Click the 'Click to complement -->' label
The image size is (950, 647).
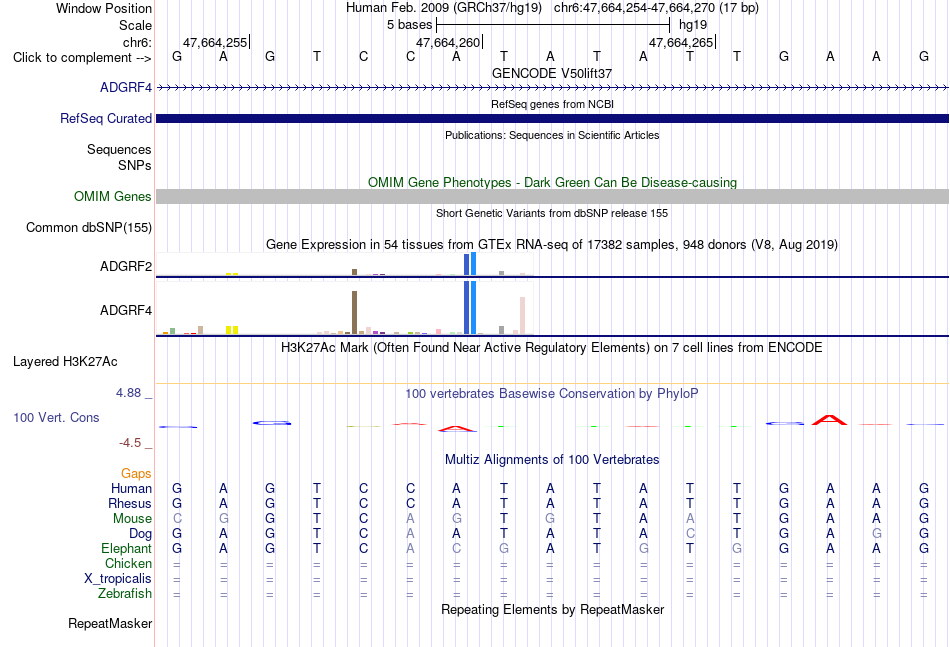tap(82, 58)
